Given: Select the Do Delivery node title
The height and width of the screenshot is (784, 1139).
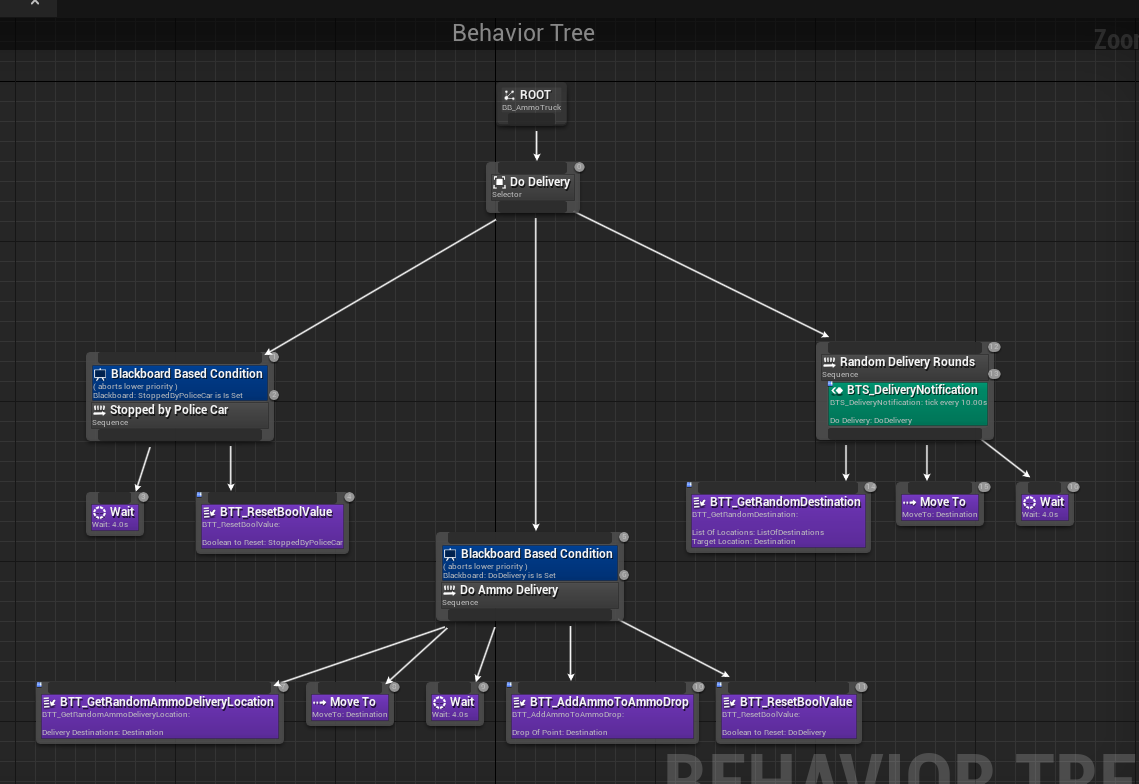Looking at the screenshot, I should (540, 182).
